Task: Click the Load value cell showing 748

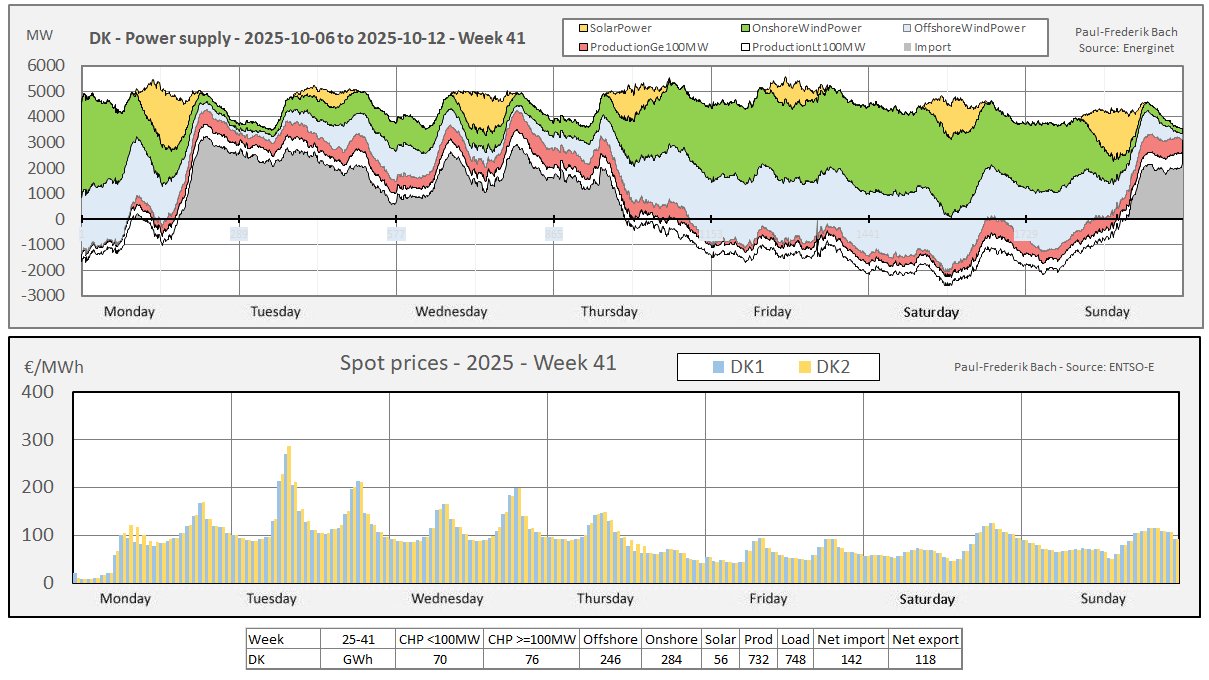Action: pyautogui.click(x=795, y=659)
